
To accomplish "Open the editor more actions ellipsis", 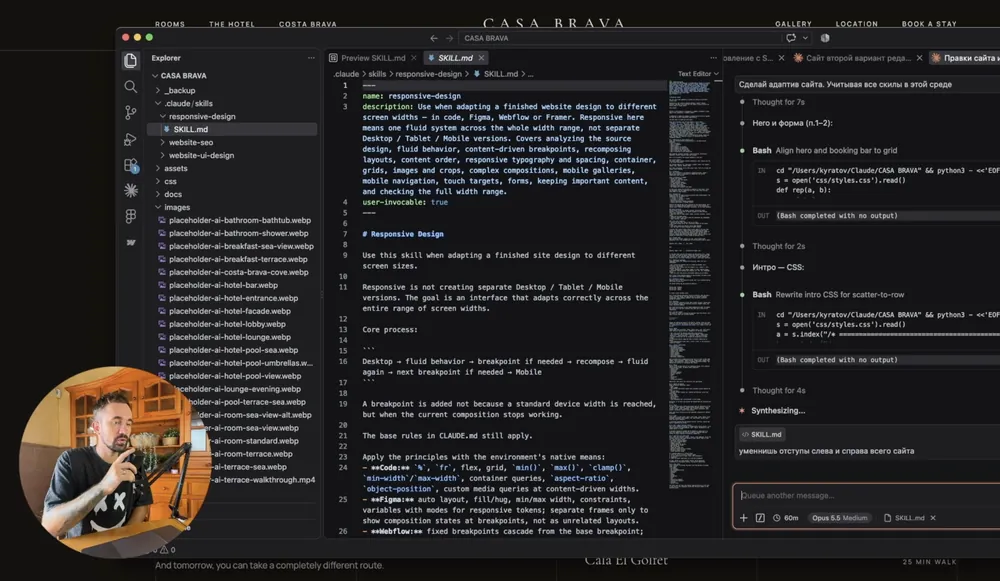I will (x=713, y=57).
